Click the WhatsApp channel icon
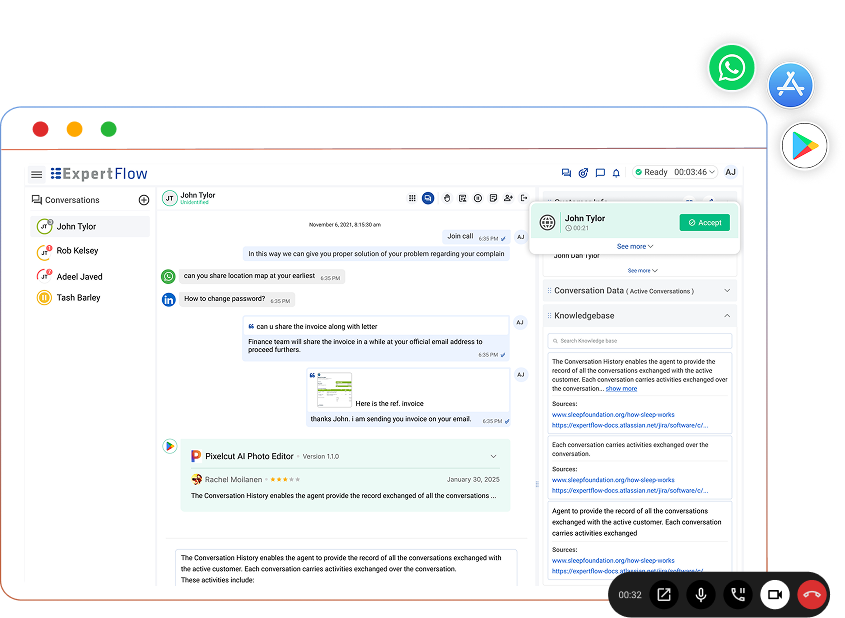Screen dimensions: 845x618 [x=732, y=68]
